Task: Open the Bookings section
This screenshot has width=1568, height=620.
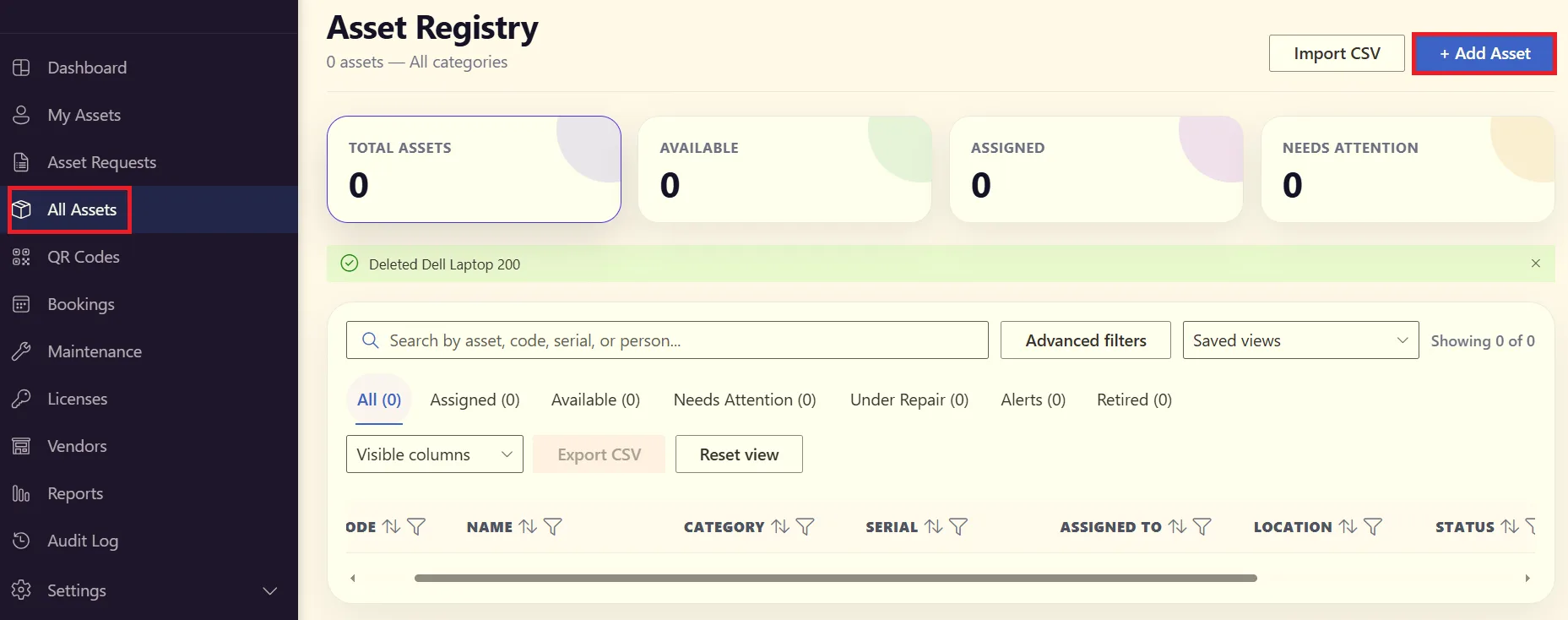Action: (x=149, y=304)
